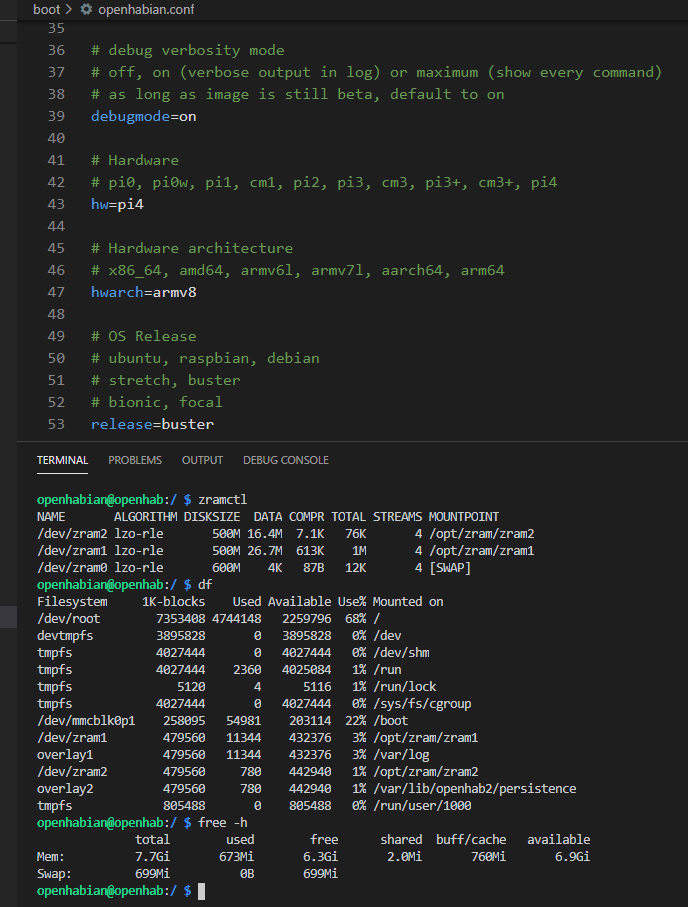
Task: Place cursor on release=buster line
Action: click(152, 424)
